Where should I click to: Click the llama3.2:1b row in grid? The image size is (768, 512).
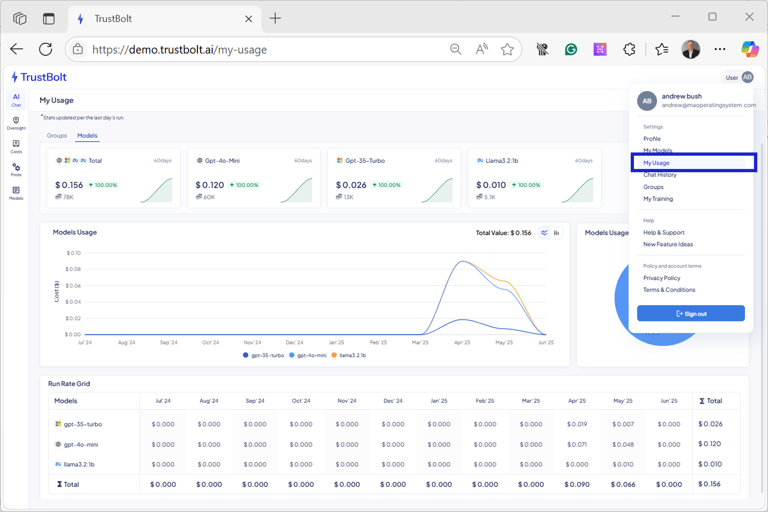pyautogui.click(x=394, y=464)
